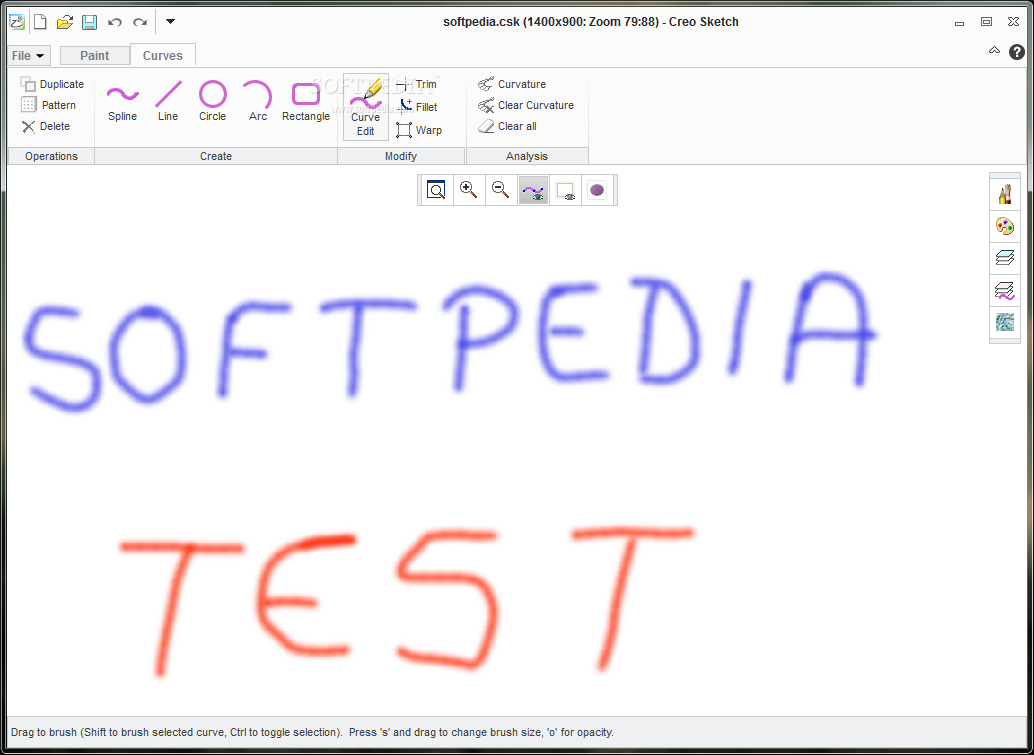1034x755 pixels.
Task: Select the Circle tool
Action: click(x=212, y=100)
